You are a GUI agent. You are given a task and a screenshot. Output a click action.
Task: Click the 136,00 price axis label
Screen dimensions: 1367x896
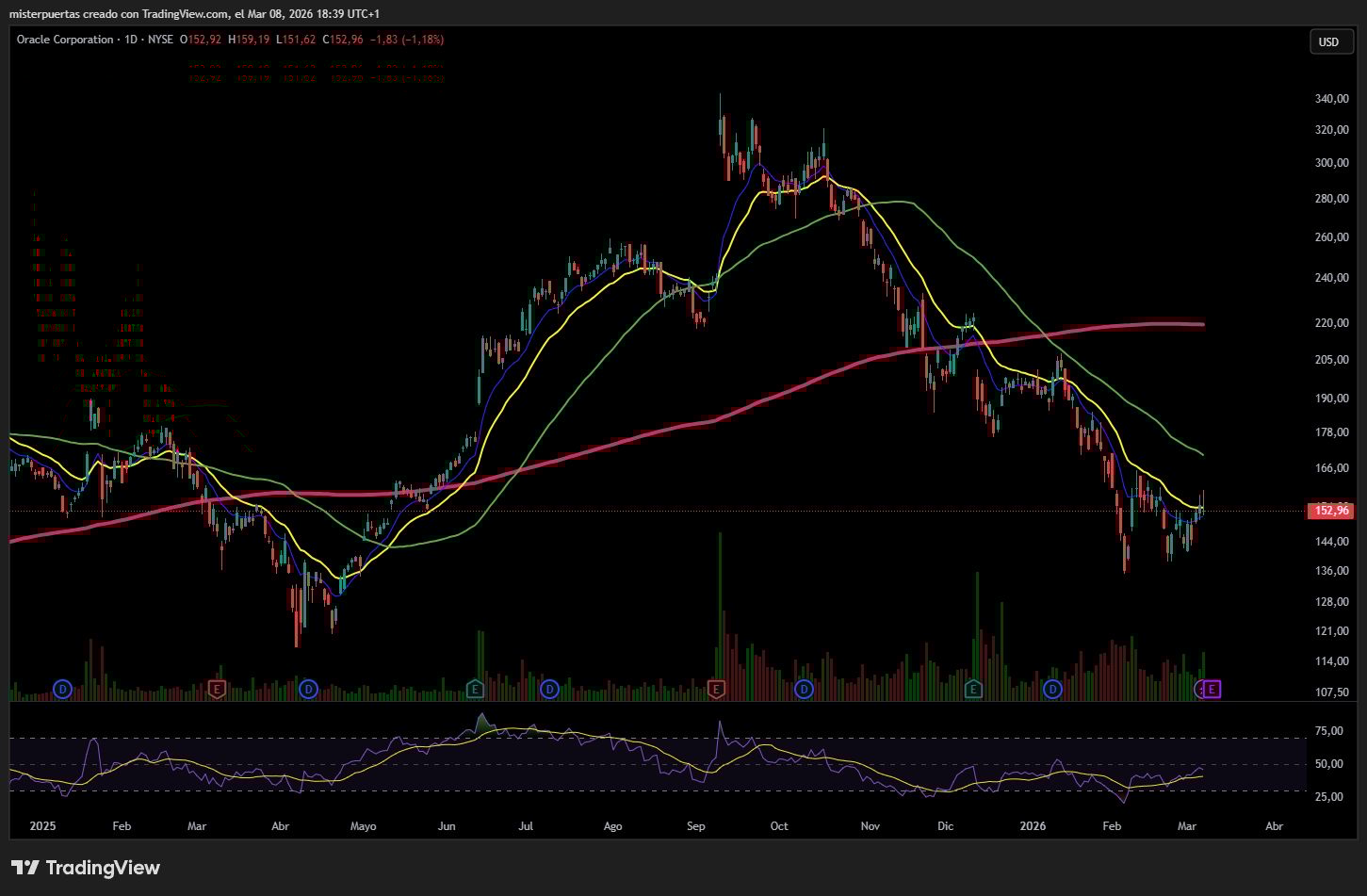[1331, 571]
